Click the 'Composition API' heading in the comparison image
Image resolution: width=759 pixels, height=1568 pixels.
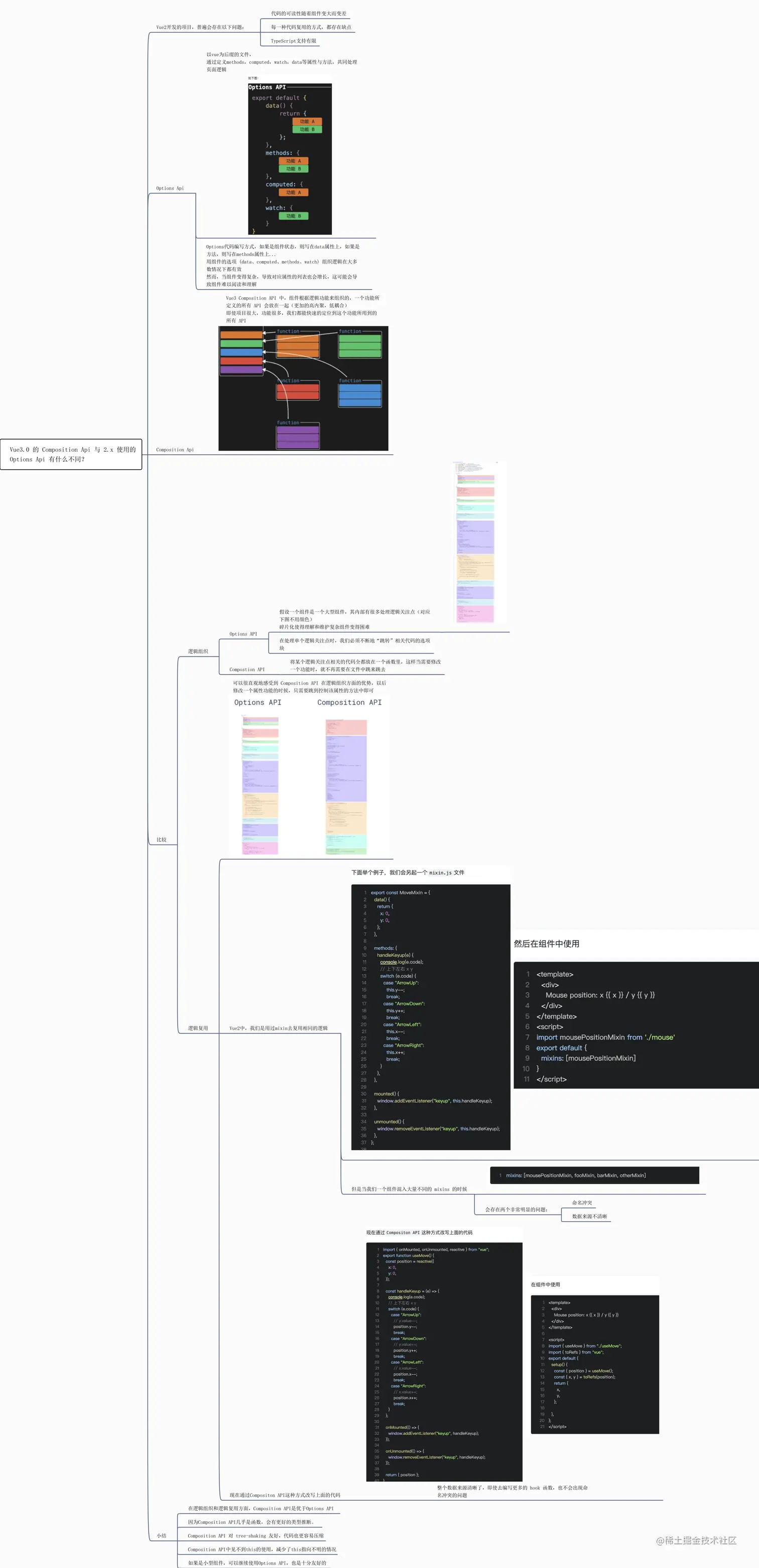(349, 702)
